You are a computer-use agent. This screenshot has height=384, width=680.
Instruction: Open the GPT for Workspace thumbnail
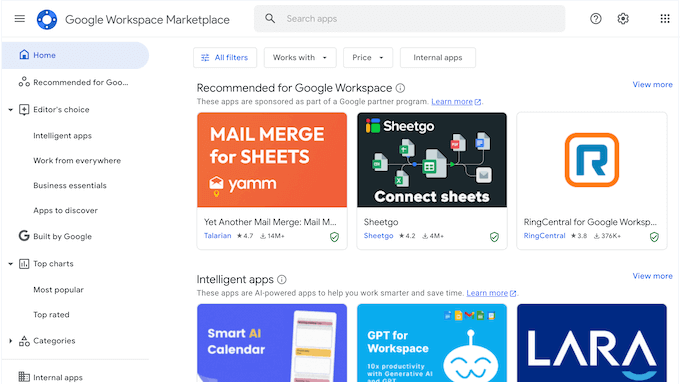click(x=432, y=343)
